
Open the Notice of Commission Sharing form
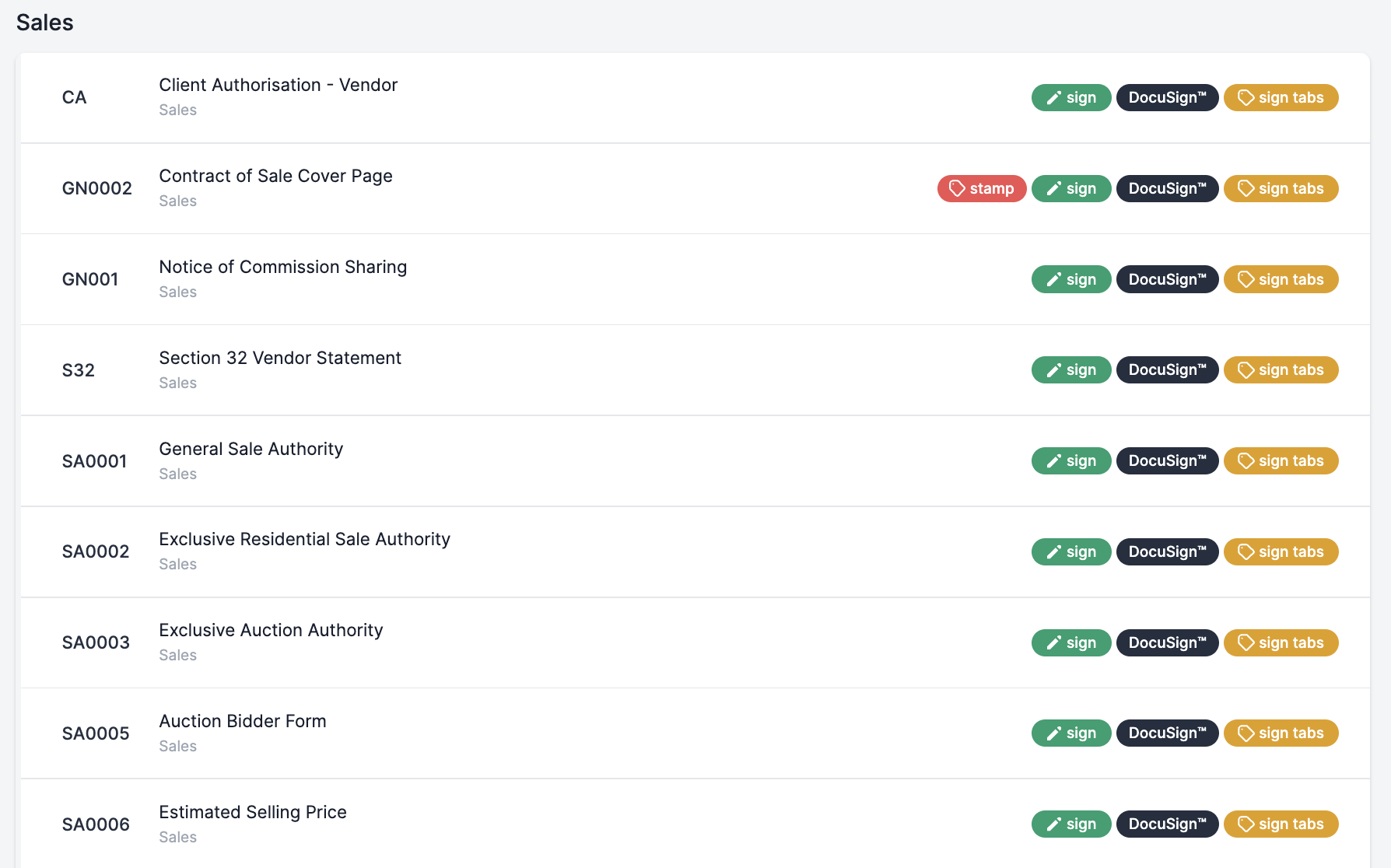coord(282,267)
